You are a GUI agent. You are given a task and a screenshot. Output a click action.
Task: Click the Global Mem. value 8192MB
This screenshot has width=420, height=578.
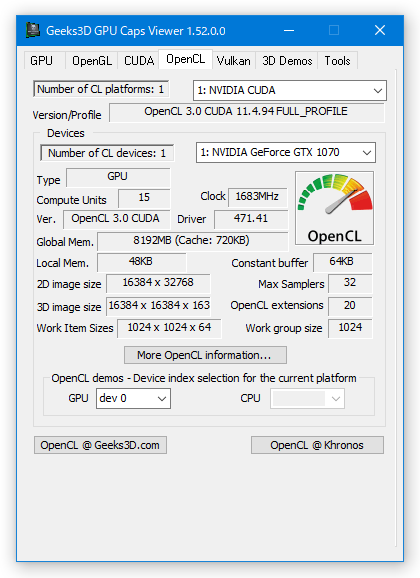[192, 241]
